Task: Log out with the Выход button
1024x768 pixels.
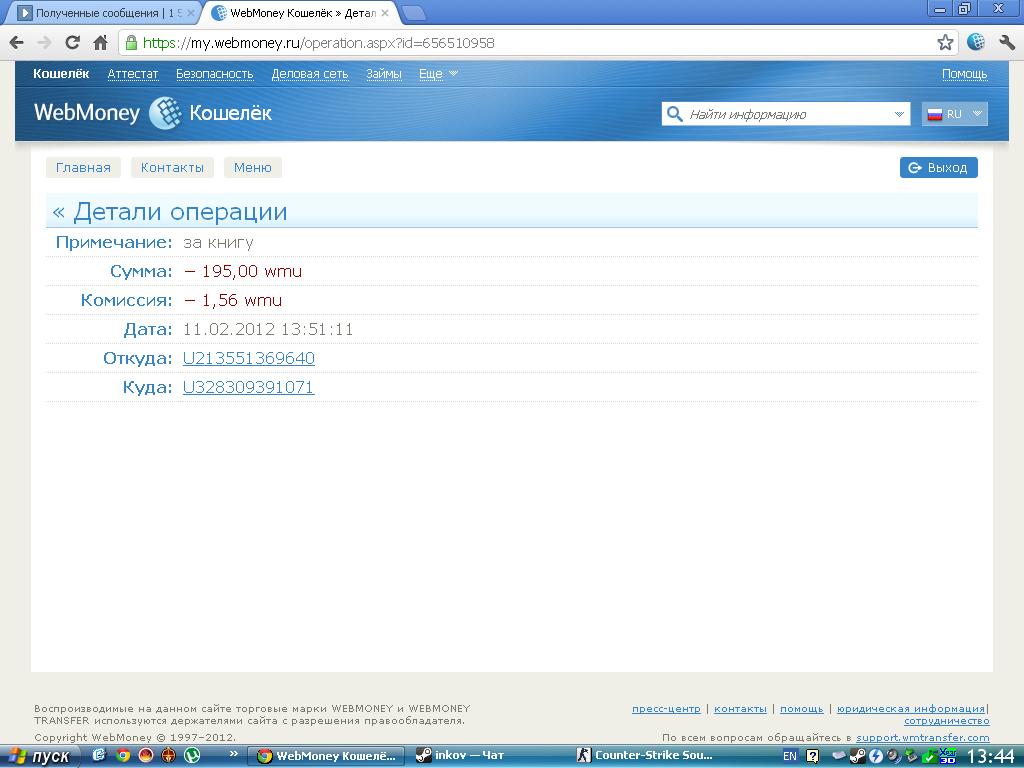Action: [938, 168]
